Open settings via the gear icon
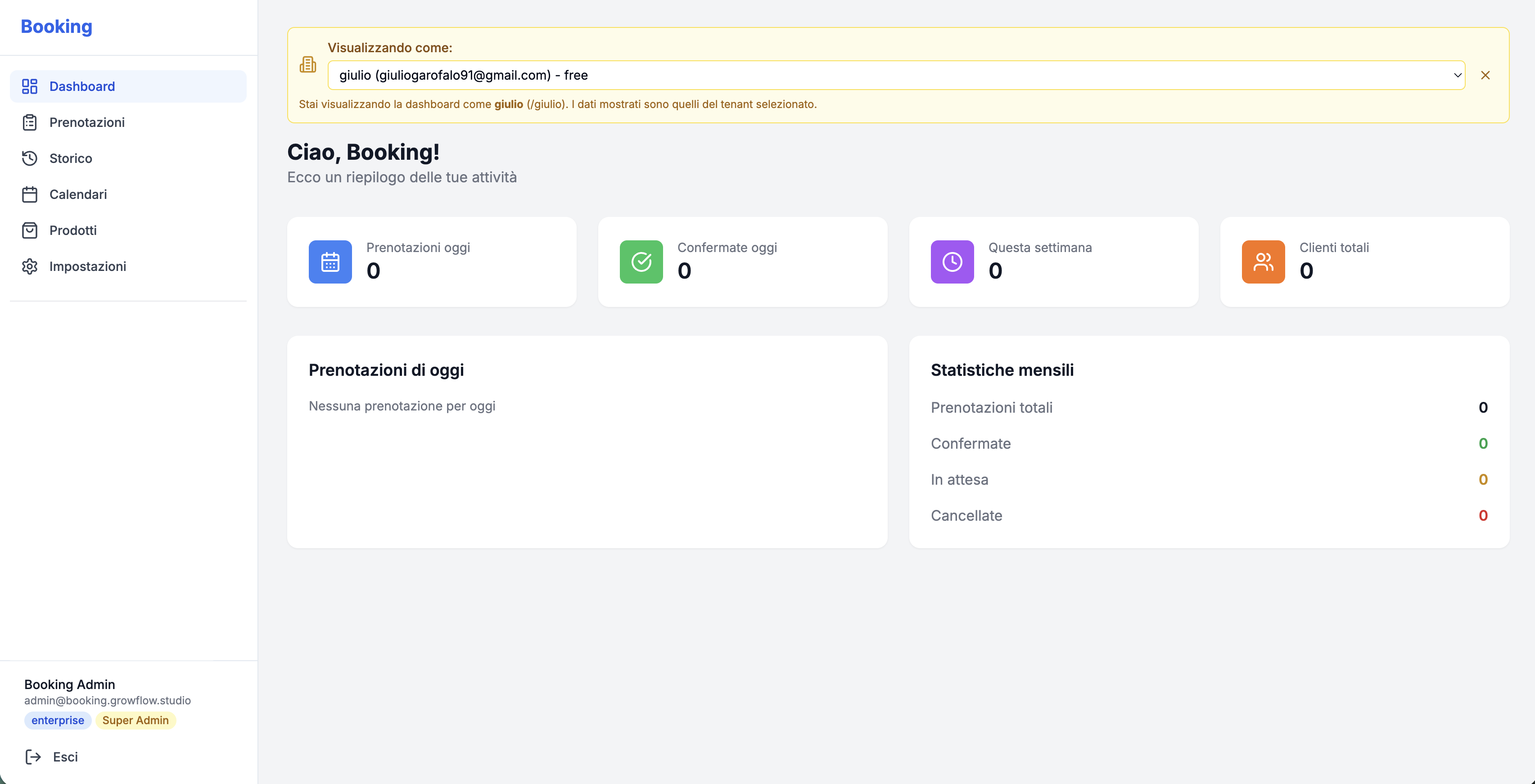The height and width of the screenshot is (784, 1535). click(x=31, y=266)
